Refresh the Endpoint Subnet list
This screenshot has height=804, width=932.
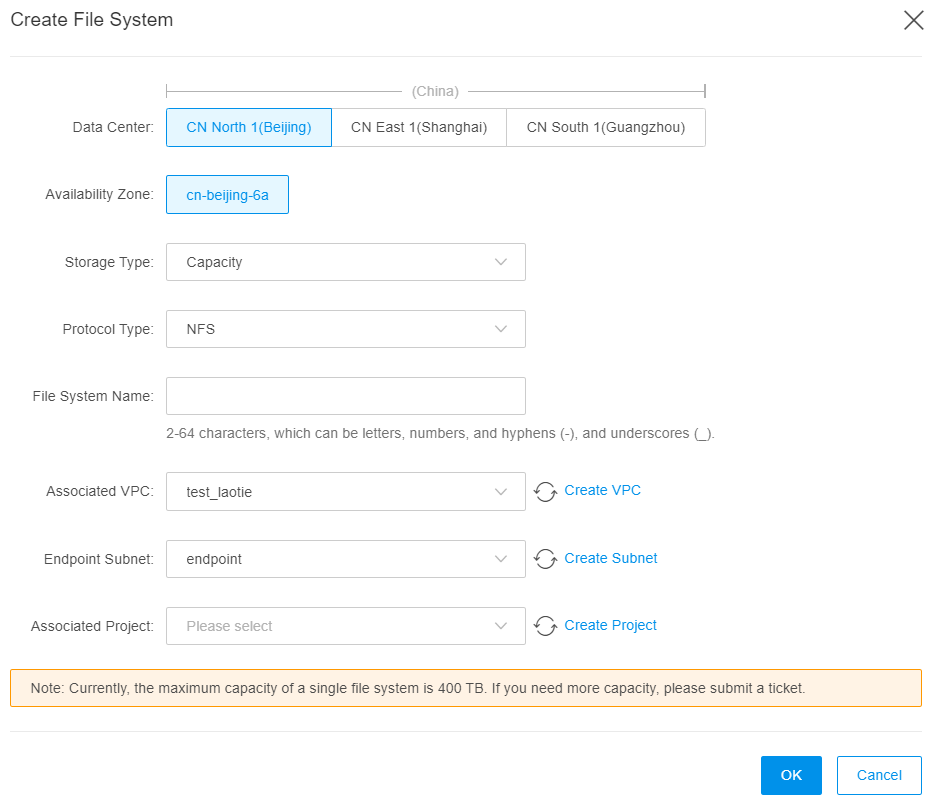tap(545, 559)
